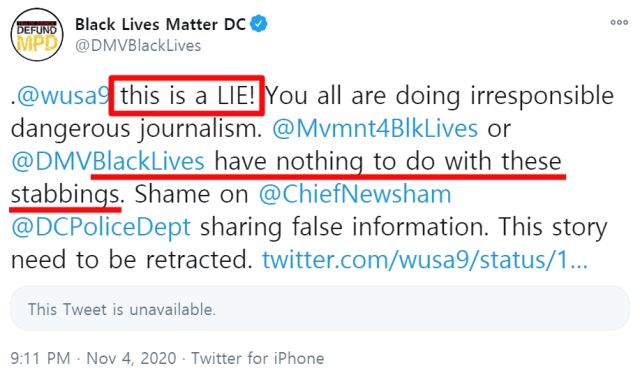The width and height of the screenshot is (640, 379).
Task: Open the @DMVBlackLives handle under the name
Action: point(138,45)
